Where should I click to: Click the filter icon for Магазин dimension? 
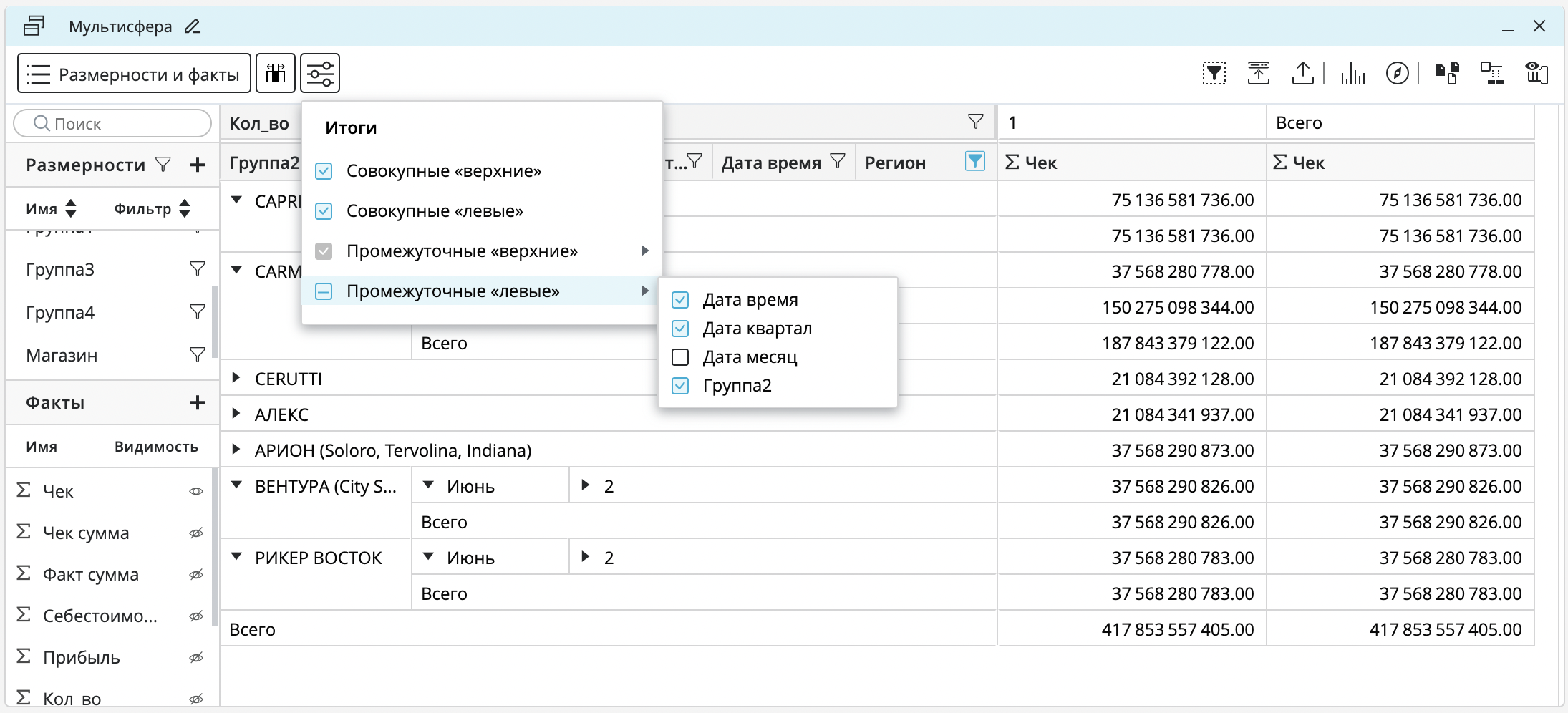click(197, 355)
